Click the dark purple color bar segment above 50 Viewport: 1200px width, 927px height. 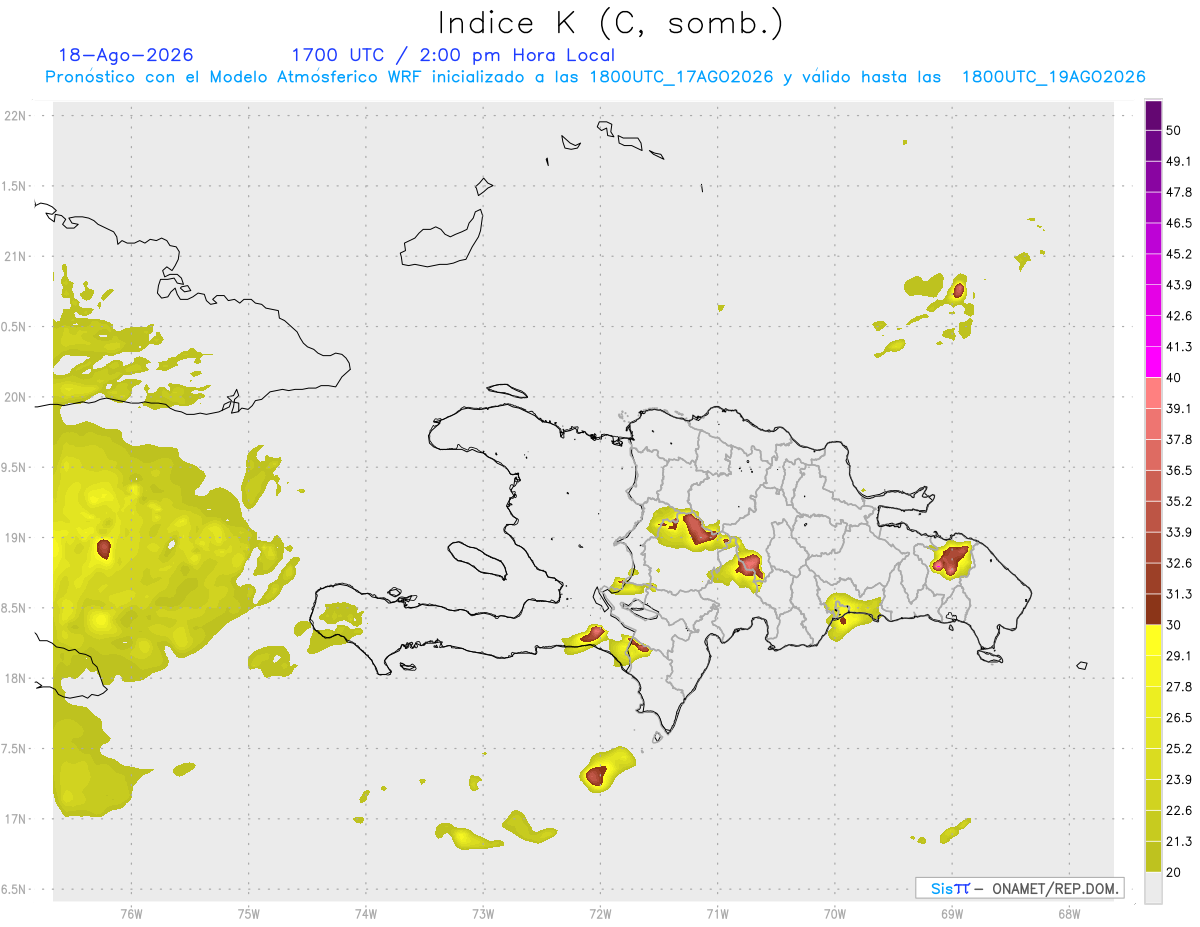[x=1154, y=115]
